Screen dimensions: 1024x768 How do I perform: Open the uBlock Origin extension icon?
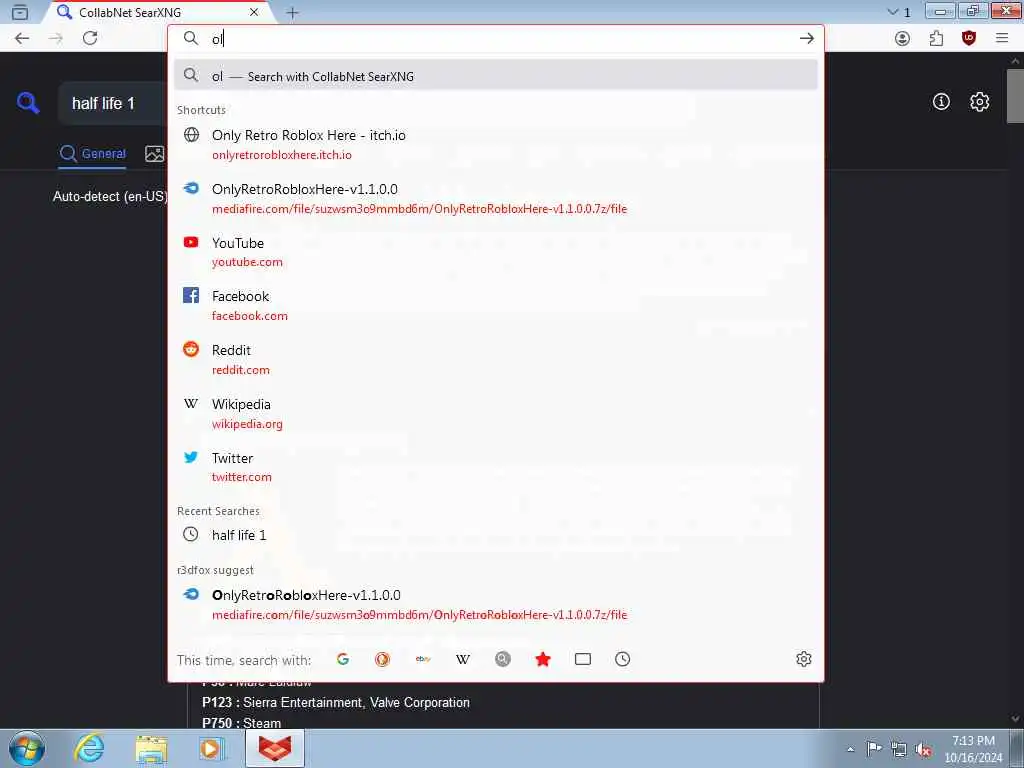pos(969,39)
